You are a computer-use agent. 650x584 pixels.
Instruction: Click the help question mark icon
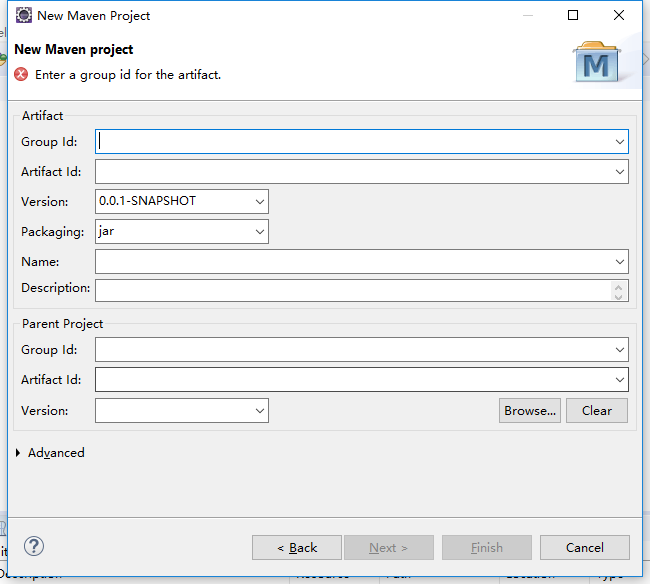(34, 546)
